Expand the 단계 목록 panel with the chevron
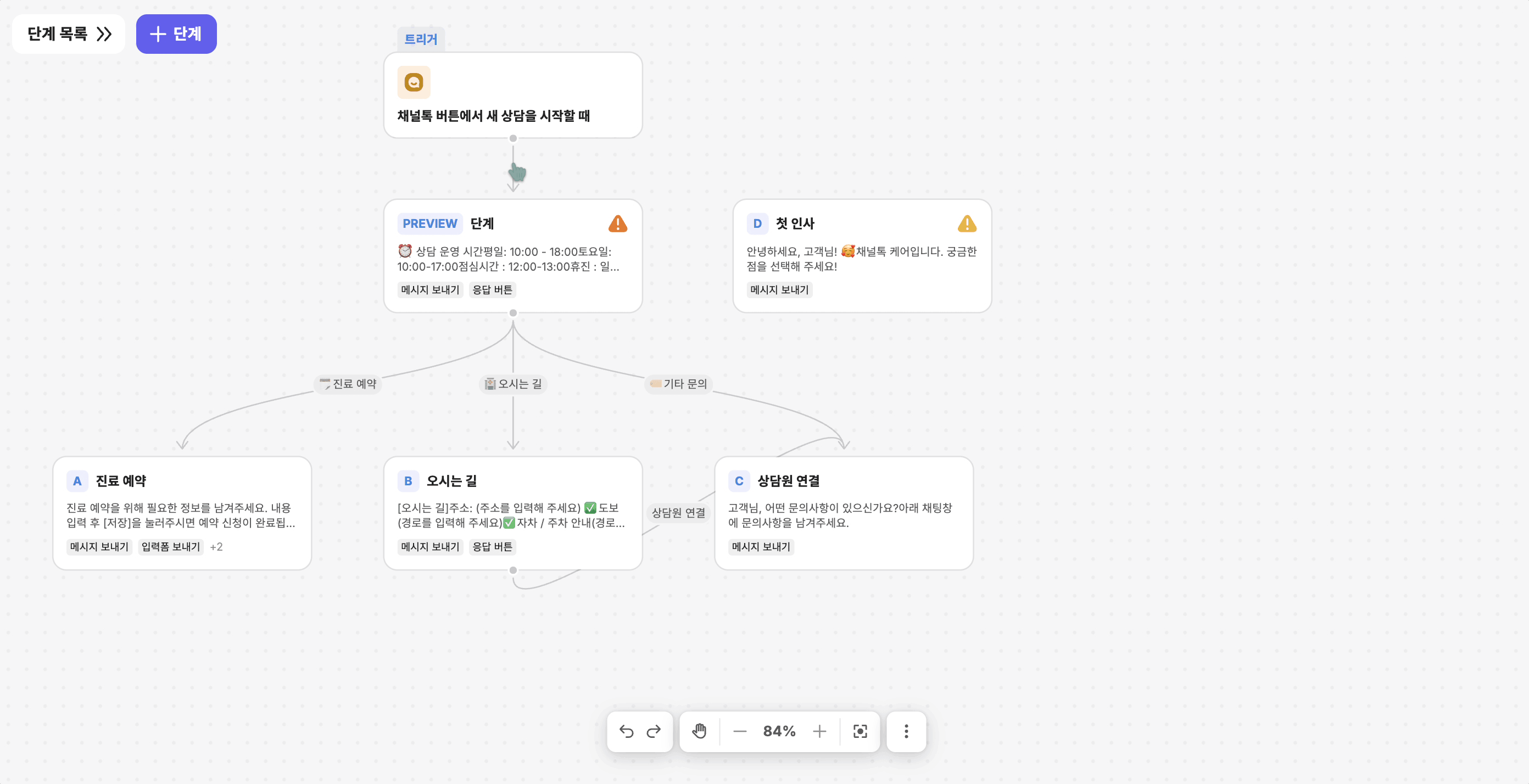 pos(104,34)
